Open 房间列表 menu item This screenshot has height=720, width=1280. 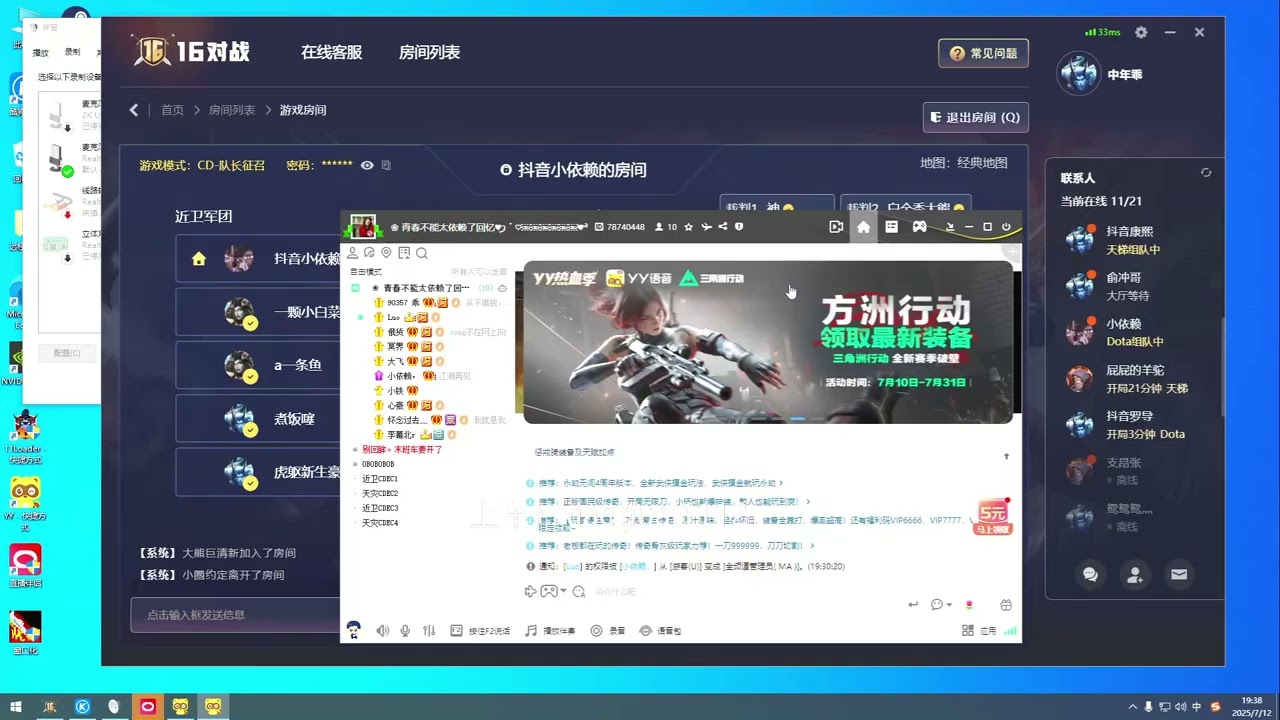tap(429, 52)
